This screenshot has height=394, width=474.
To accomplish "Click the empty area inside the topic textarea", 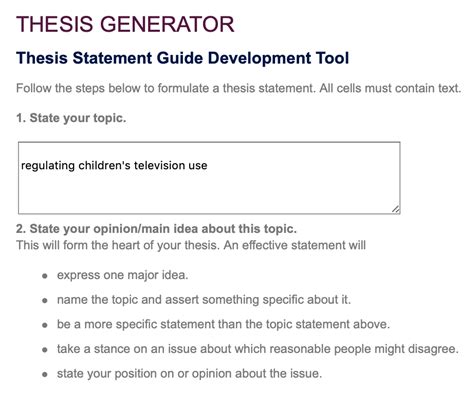I will 209,195.
